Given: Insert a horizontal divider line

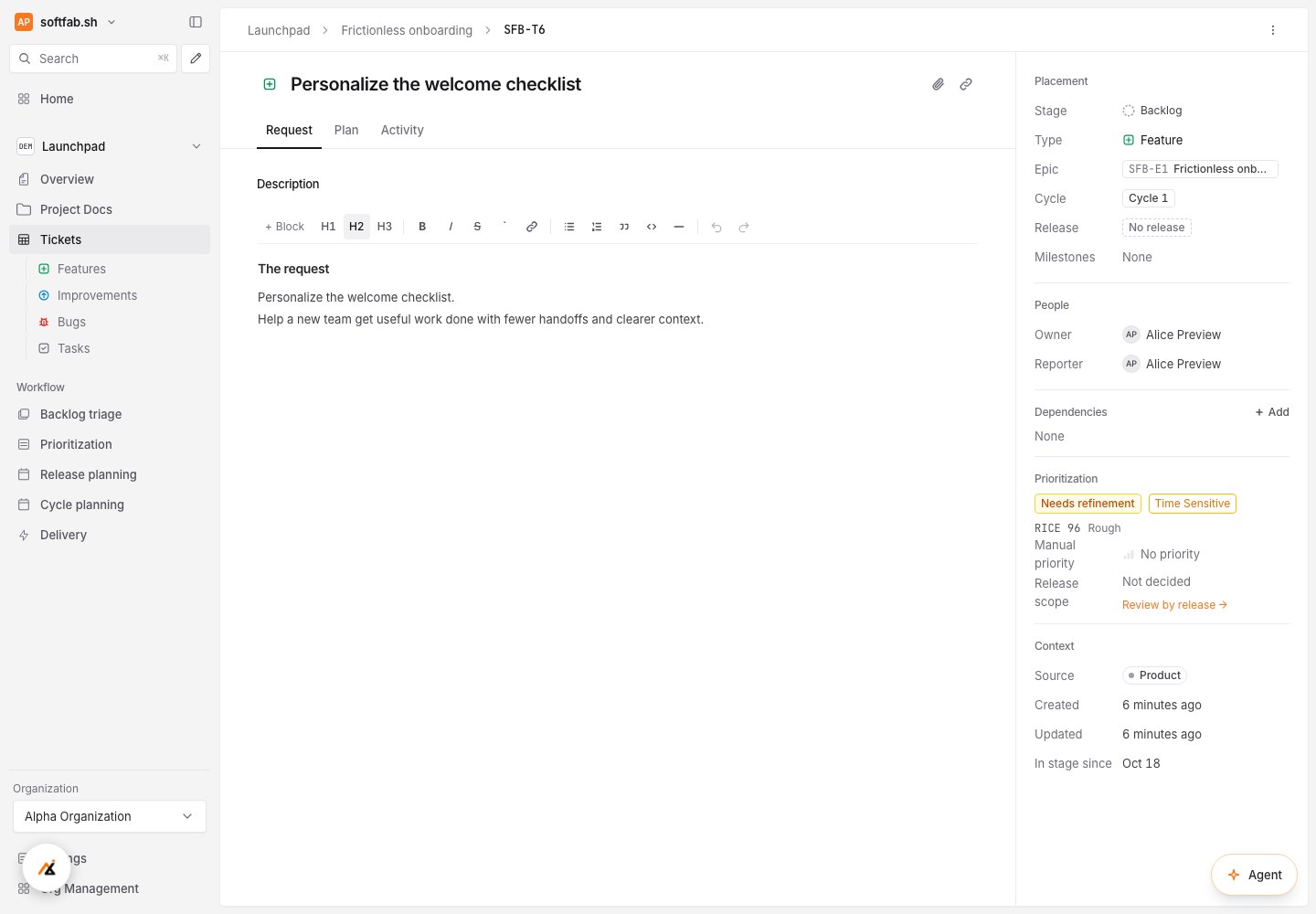Looking at the screenshot, I should [x=679, y=227].
